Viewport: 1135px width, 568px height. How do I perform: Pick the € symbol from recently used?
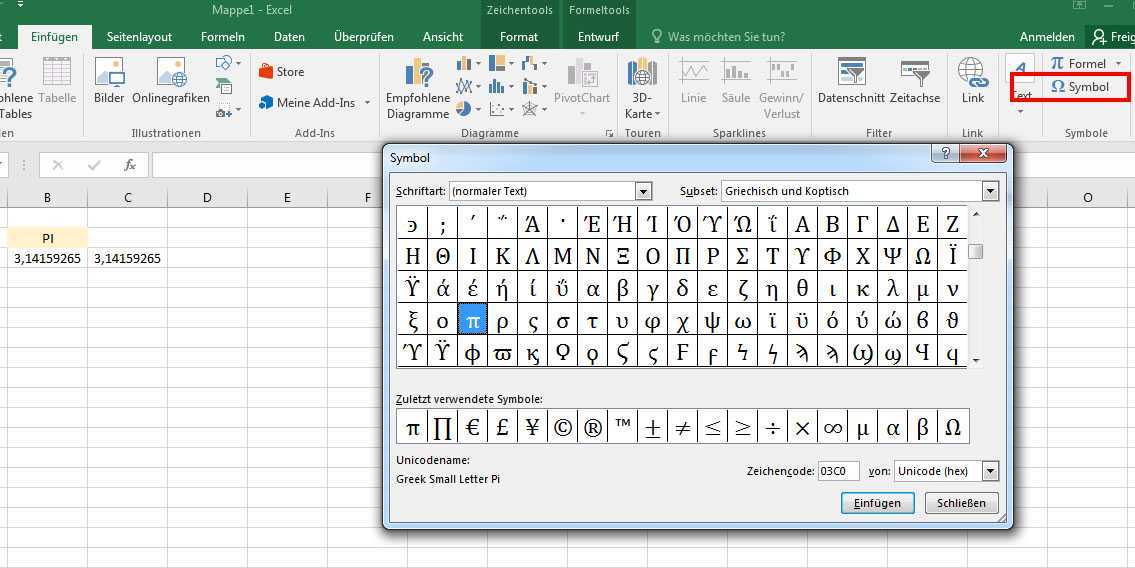tap(473, 427)
